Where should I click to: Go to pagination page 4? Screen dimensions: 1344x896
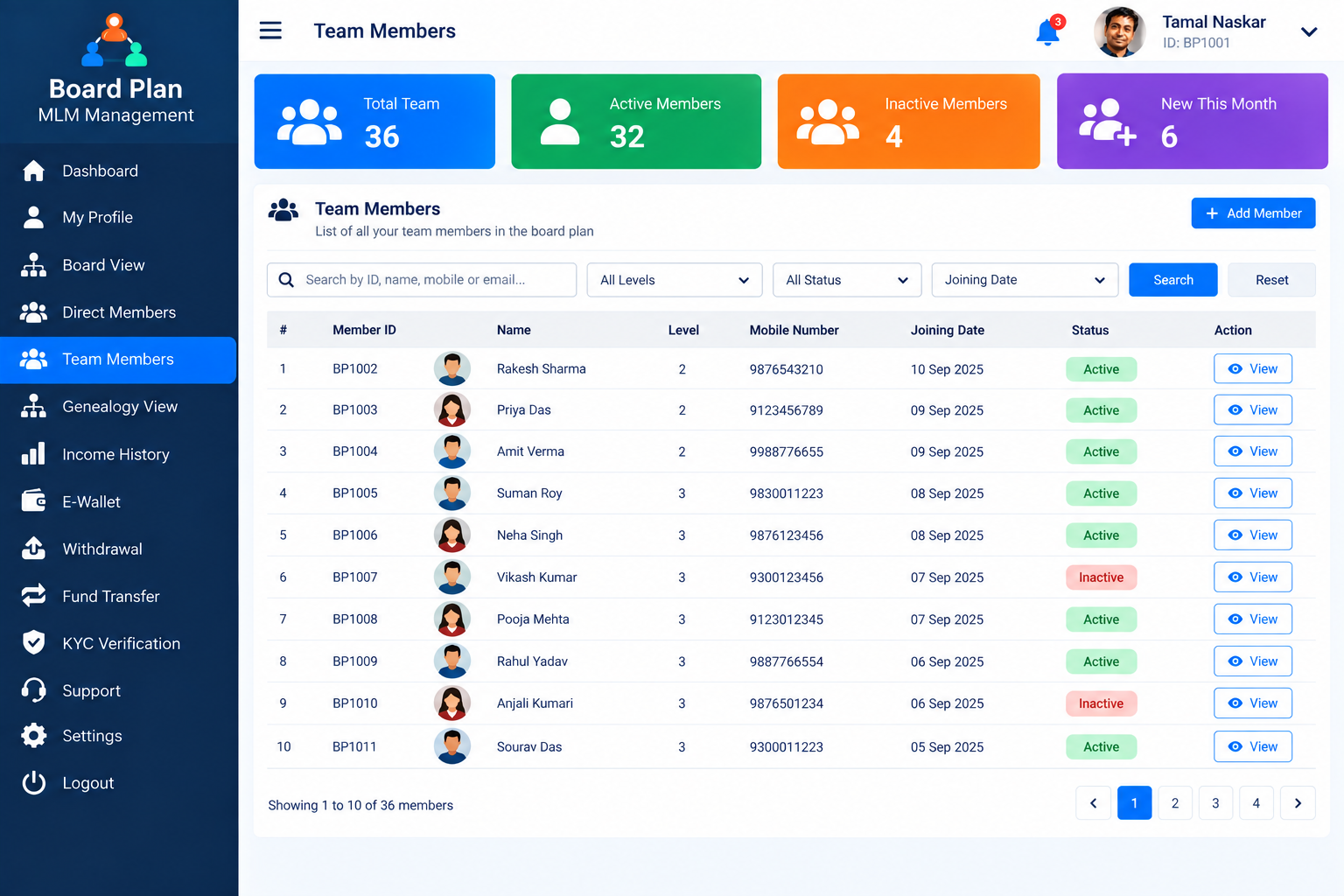click(1256, 803)
